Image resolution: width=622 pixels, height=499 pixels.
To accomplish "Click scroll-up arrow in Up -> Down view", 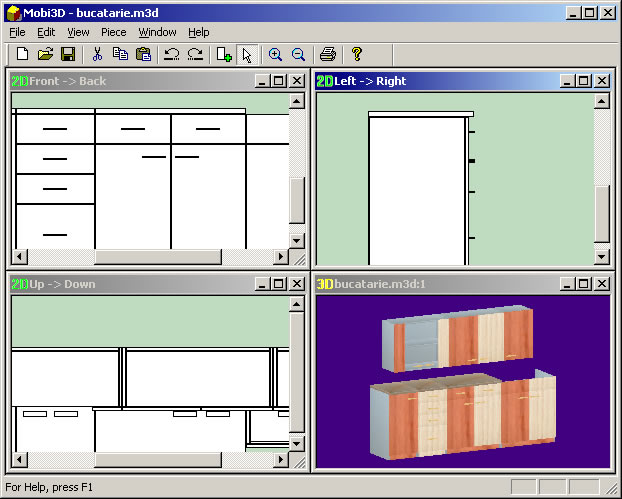I will 297,304.
